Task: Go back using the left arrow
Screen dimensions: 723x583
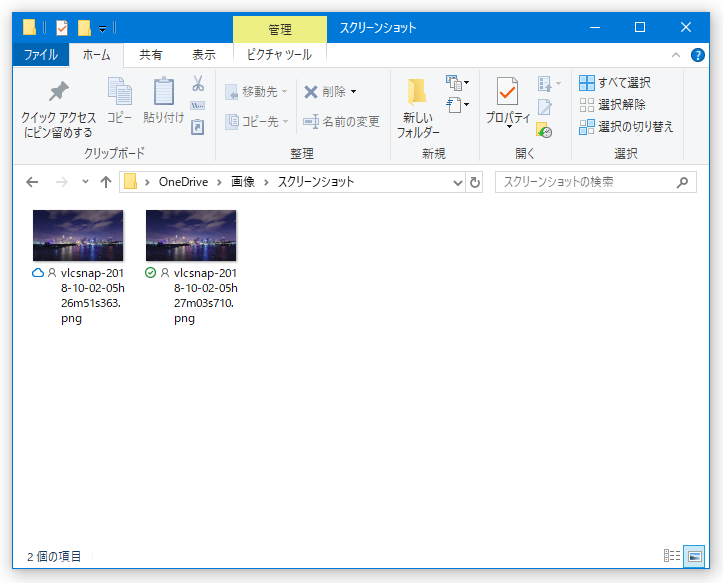Action: coord(32,182)
